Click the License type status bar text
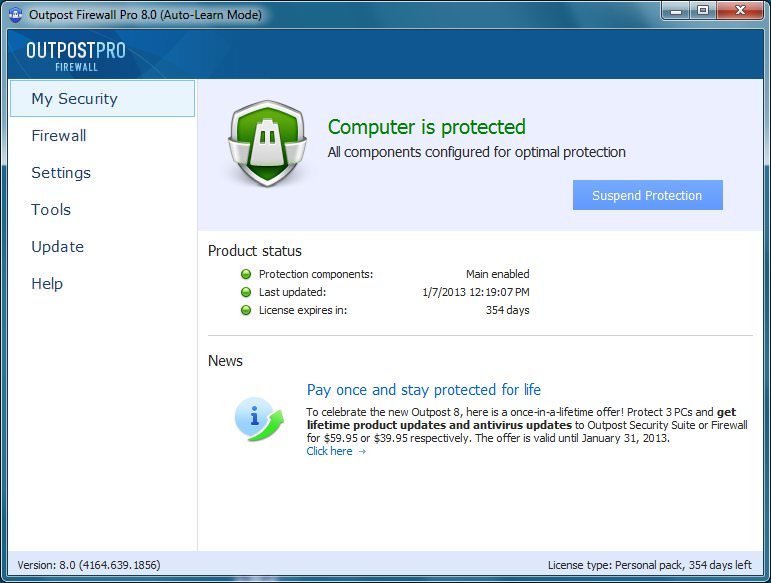This screenshot has width=771, height=583. click(650, 565)
